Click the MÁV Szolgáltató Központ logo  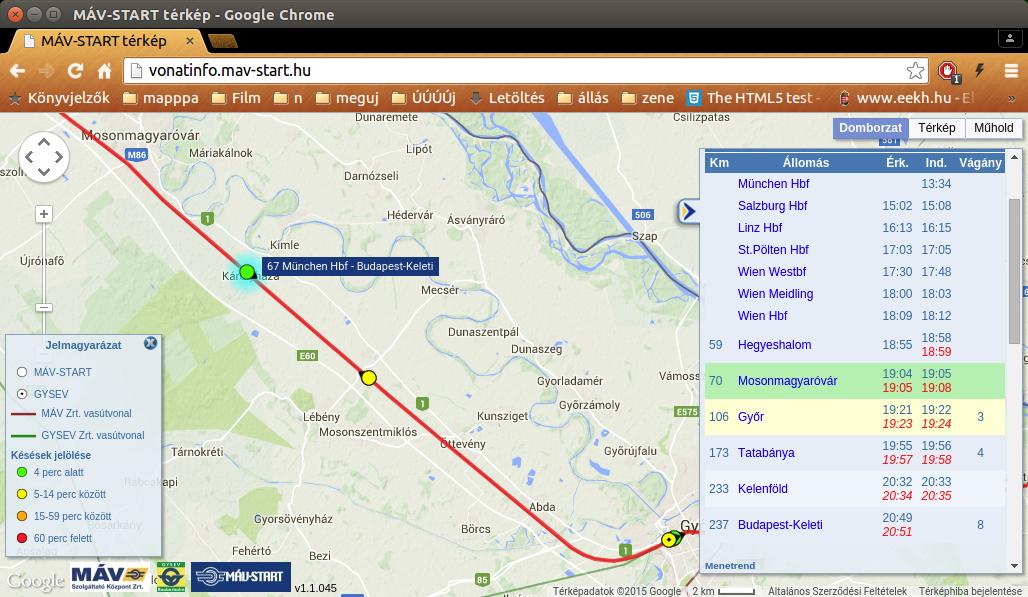[x=109, y=577]
